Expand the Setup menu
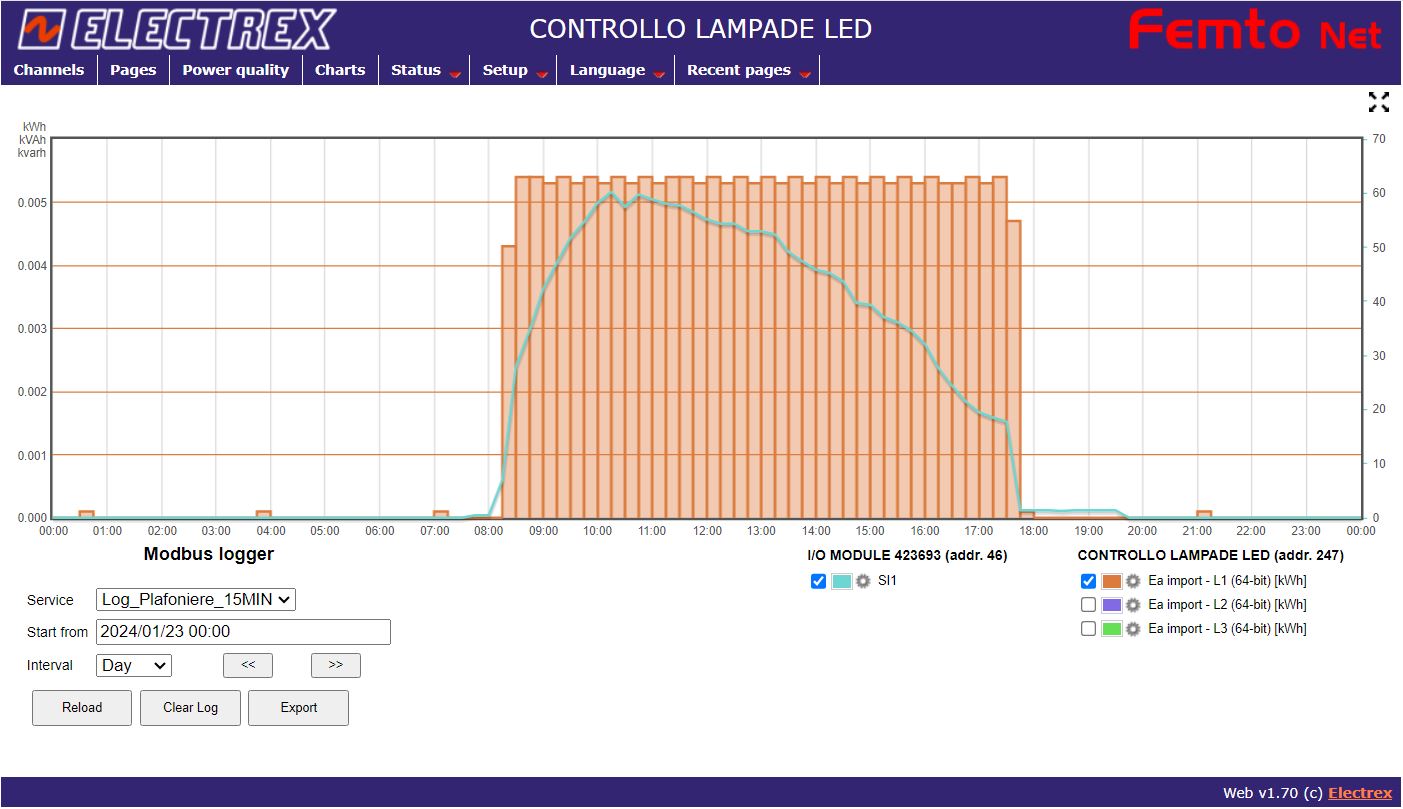This screenshot has width=1403, height=809. (x=513, y=70)
